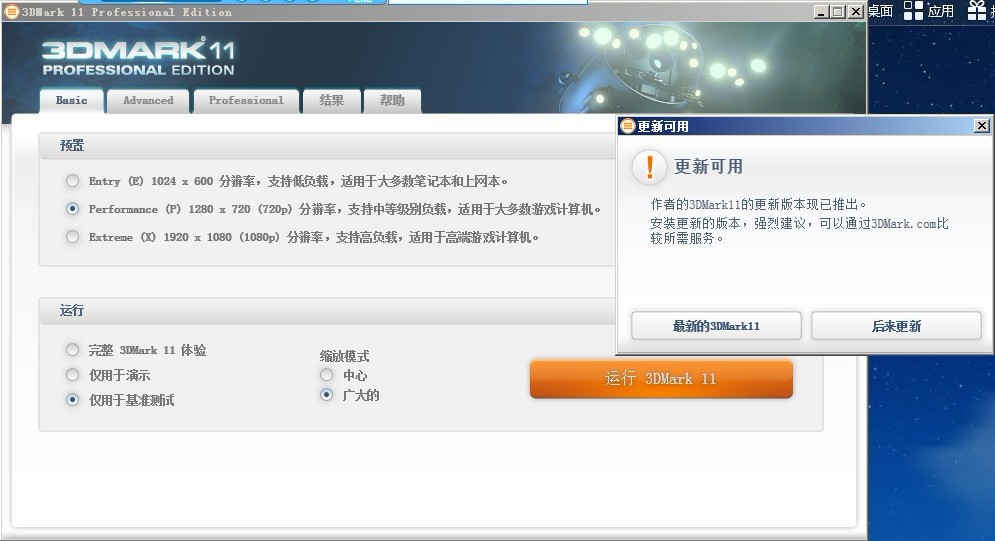995x541 pixels.
Task: Switch to the Advanced tab
Action: click(x=148, y=101)
